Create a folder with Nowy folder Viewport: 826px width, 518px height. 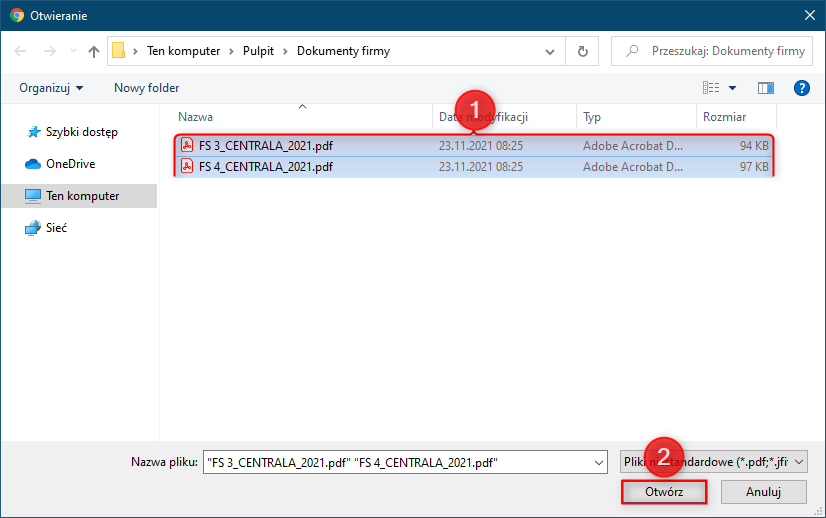(146, 88)
